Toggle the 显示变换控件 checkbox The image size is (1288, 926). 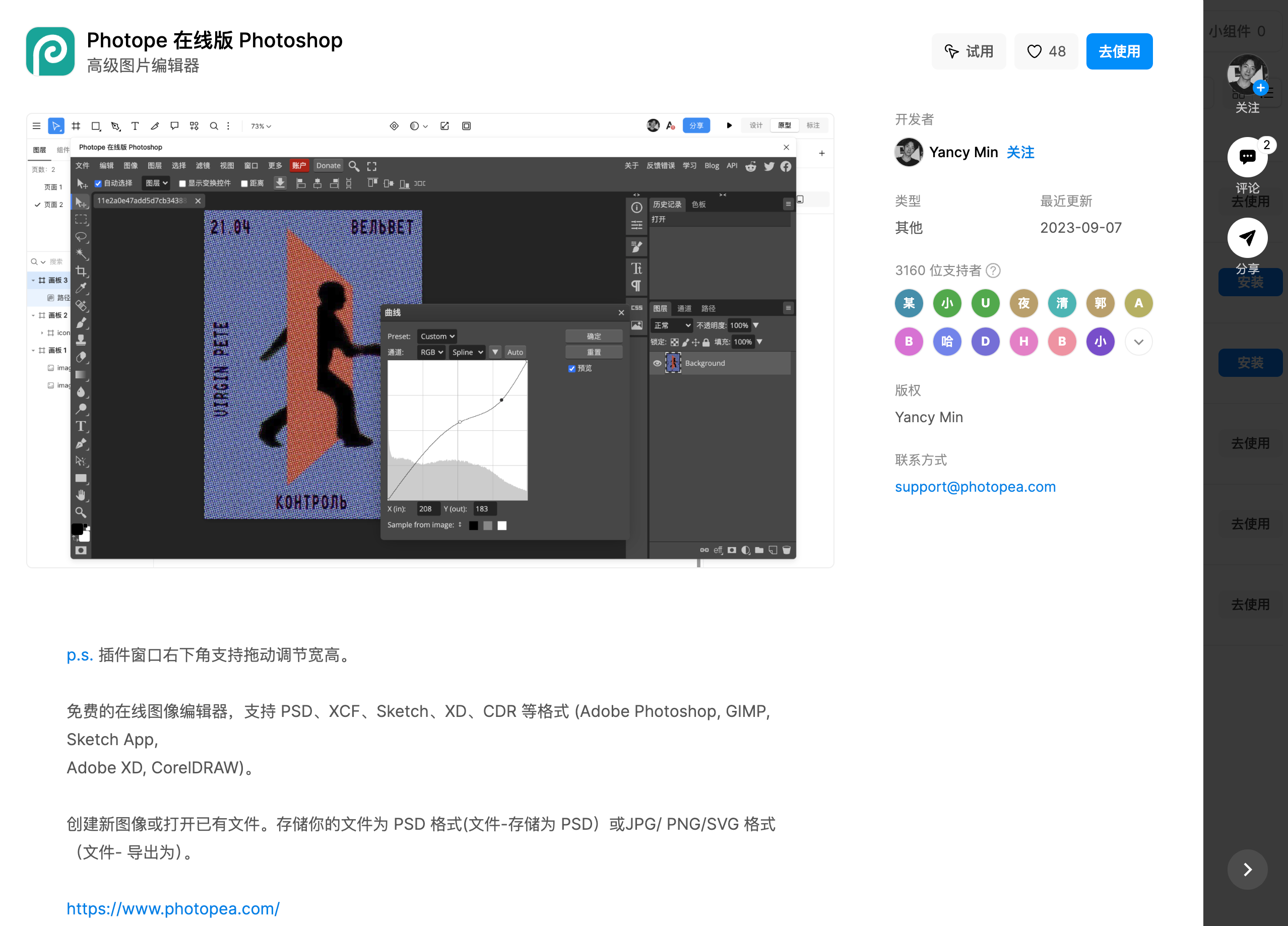tap(182, 183)
